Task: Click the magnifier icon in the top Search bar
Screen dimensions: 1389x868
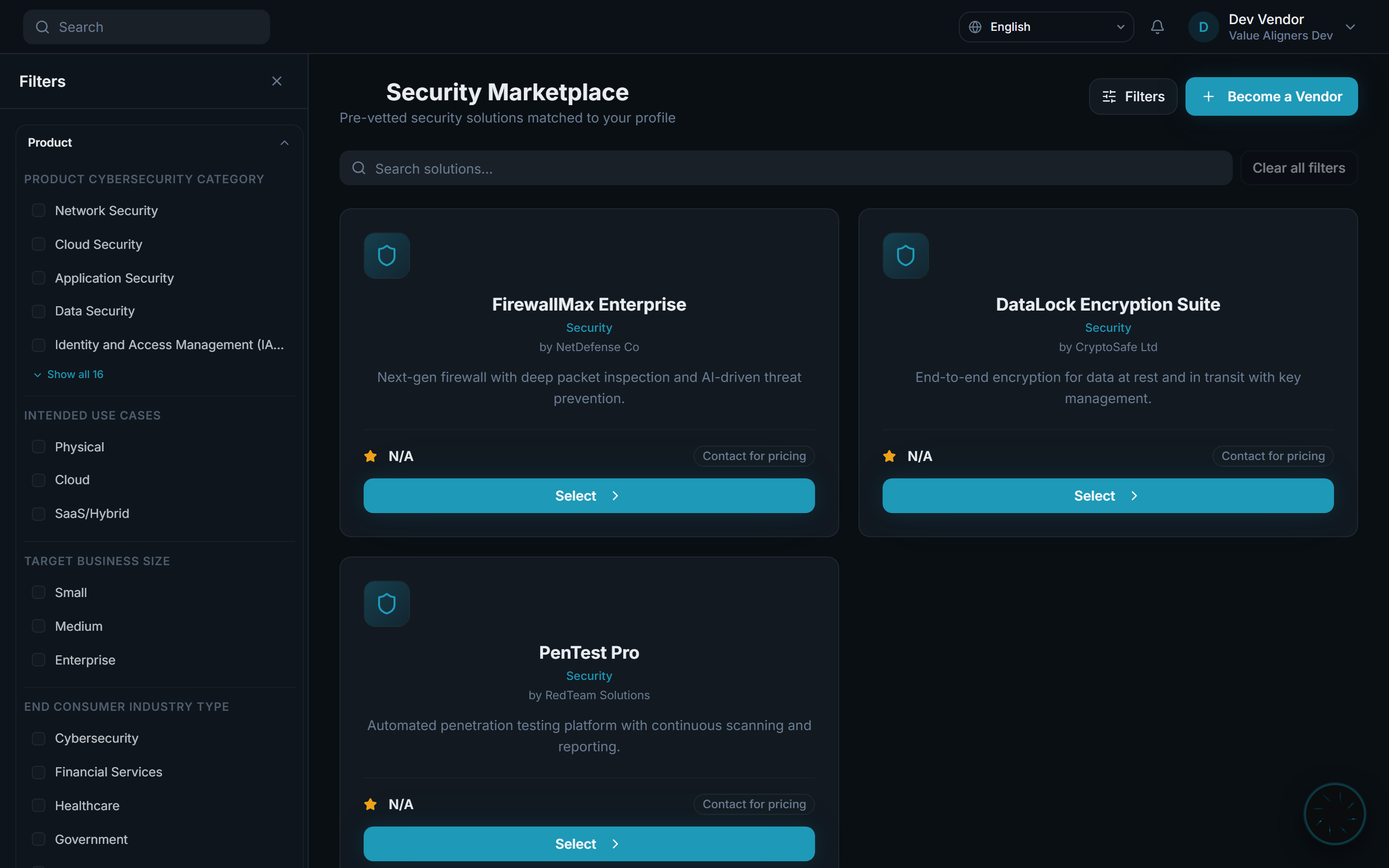Action: (42, 27)
